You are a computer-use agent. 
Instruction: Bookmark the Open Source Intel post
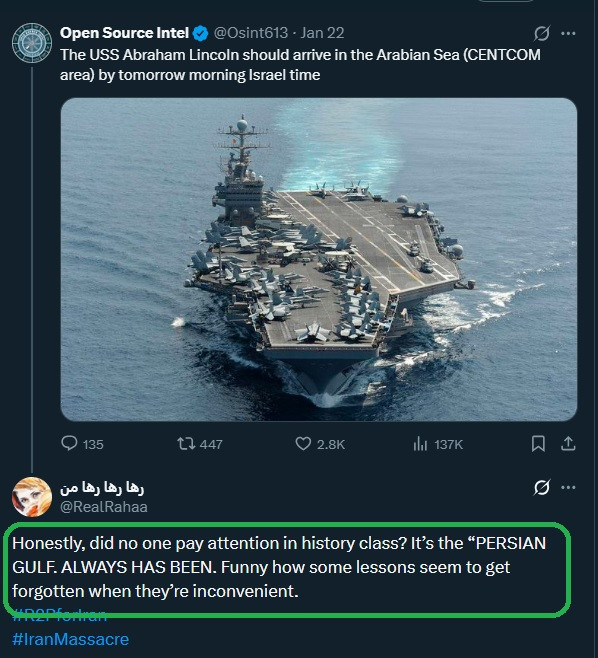[x=538, y=444]
